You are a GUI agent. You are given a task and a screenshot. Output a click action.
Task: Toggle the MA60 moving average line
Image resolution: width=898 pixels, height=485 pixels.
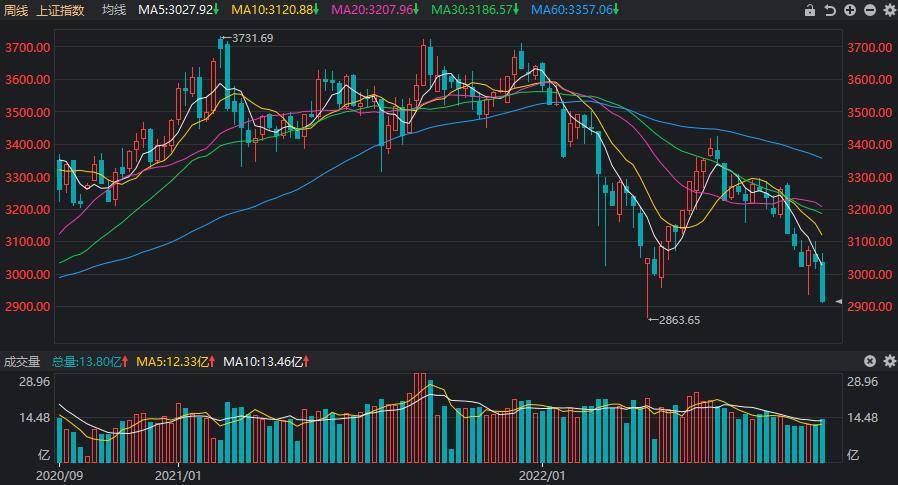click(574, 10)
